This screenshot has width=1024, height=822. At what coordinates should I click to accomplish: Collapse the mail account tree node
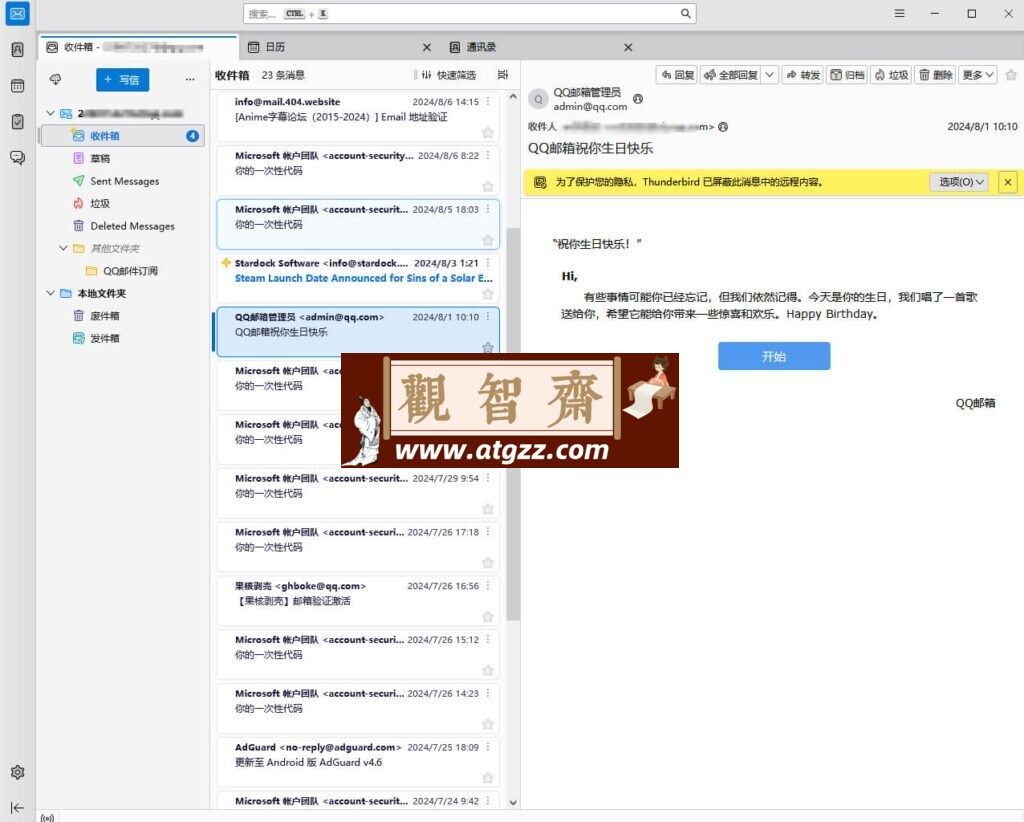[x=50, y=113]
